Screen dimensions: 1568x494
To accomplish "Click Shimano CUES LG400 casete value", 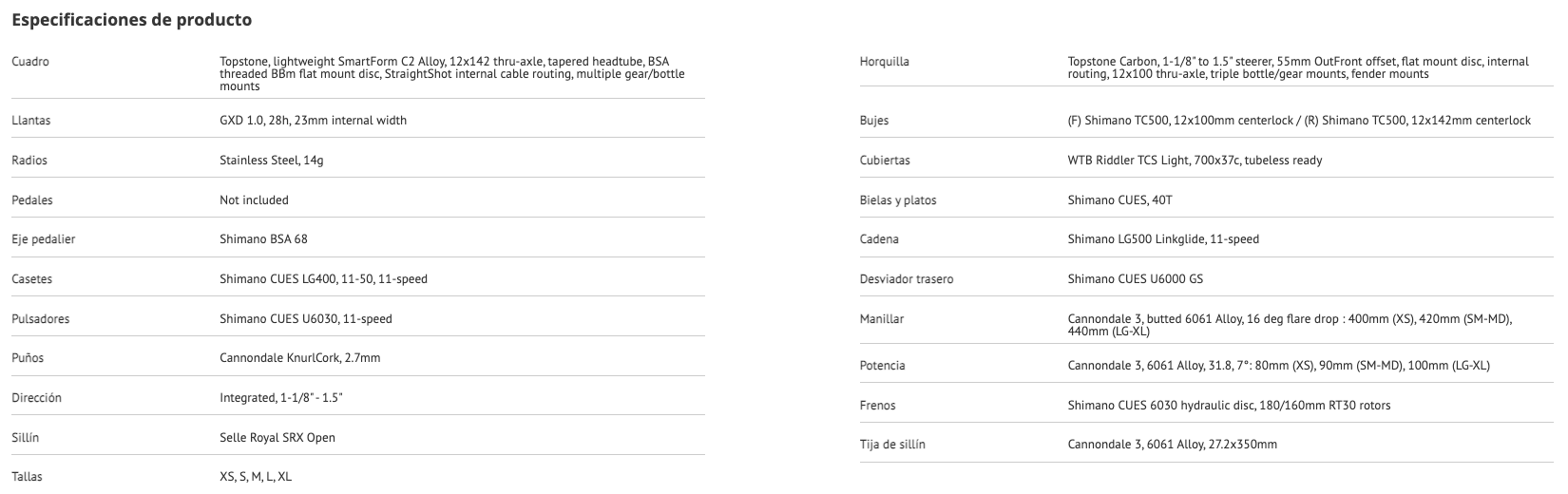I will pyautogui.click(x=323, y=279).
